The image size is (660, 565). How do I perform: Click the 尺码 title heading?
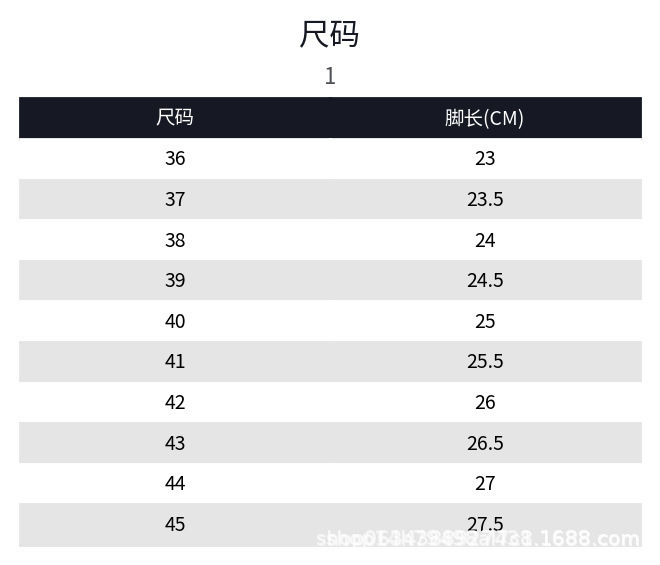(329, 34)
